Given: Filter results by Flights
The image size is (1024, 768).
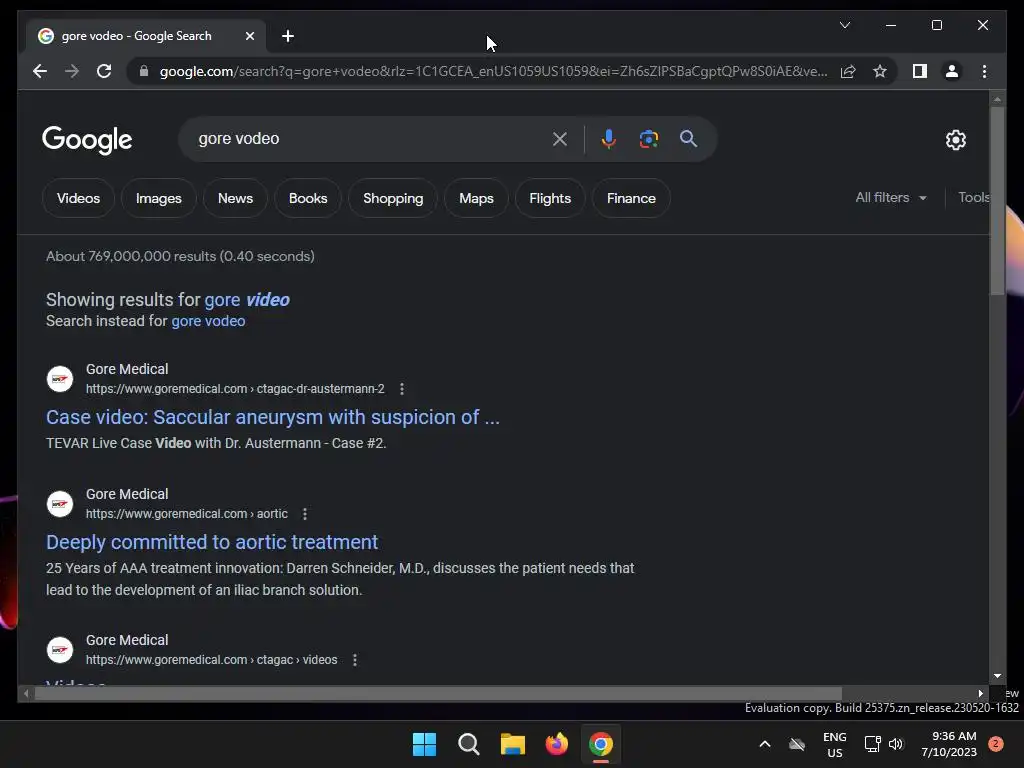Looking at the screenshot, I should pyautogui.click(x=550, y=198).
